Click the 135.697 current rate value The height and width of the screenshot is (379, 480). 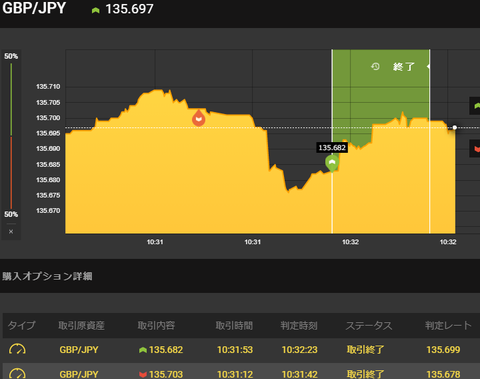pyautogui.click(x=129, y=9)
